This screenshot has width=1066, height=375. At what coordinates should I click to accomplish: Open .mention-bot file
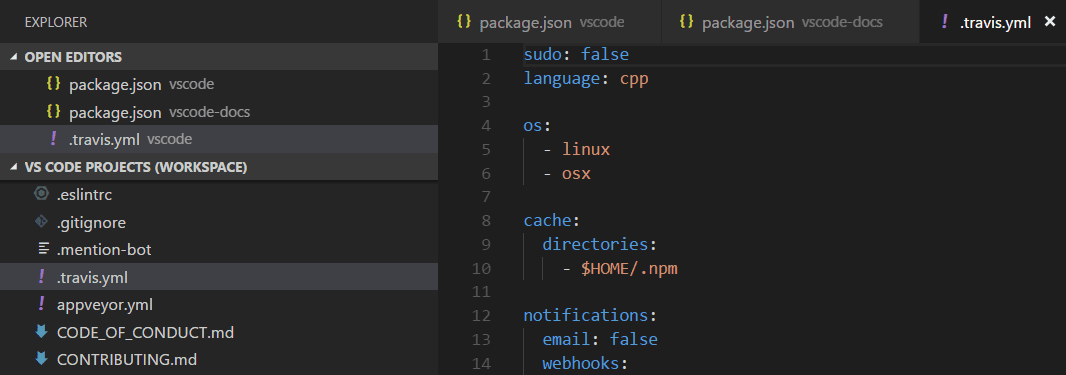click(x=219, y=249)
